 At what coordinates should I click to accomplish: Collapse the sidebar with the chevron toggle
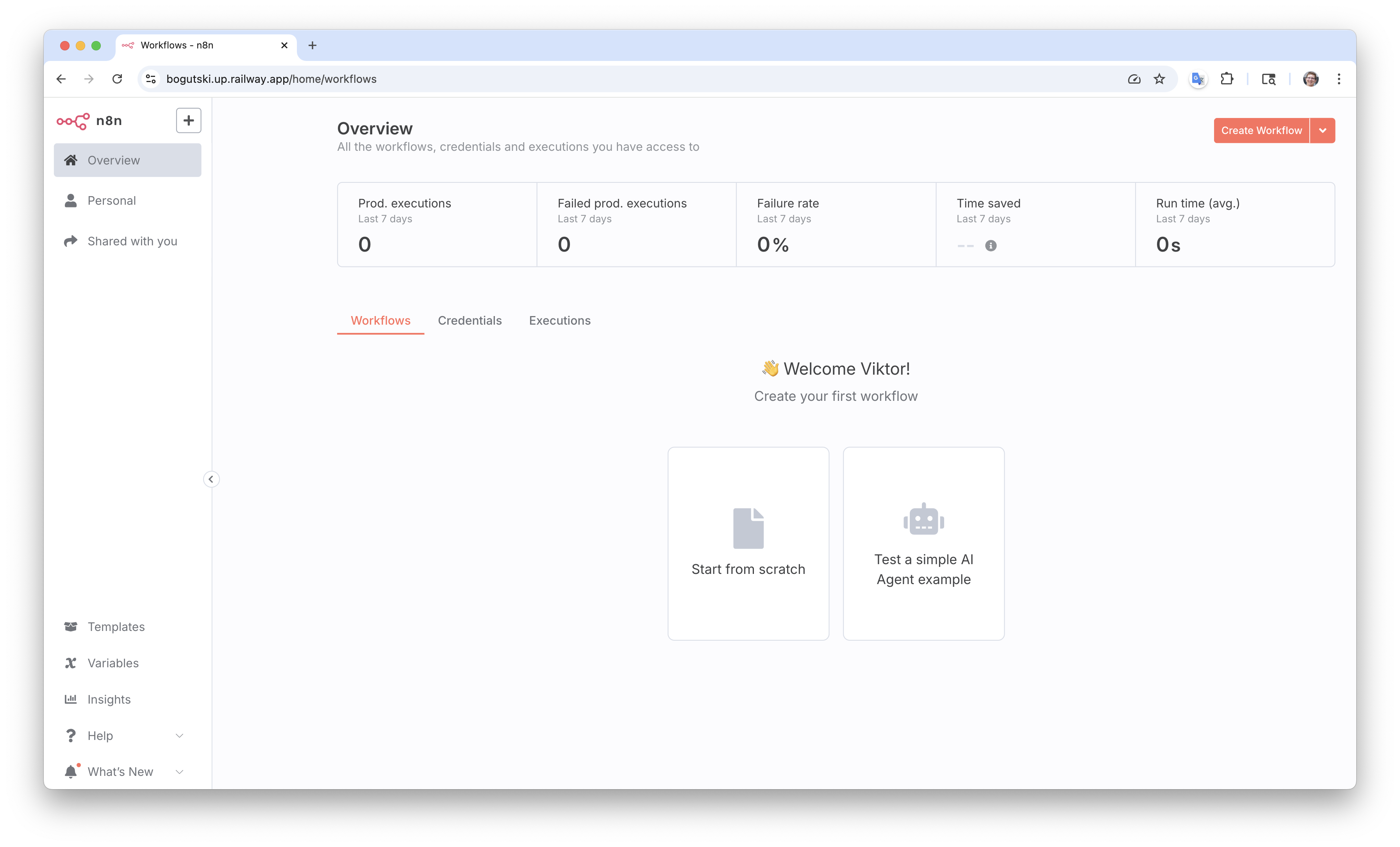pyautogui.click(x=211, y=479)
